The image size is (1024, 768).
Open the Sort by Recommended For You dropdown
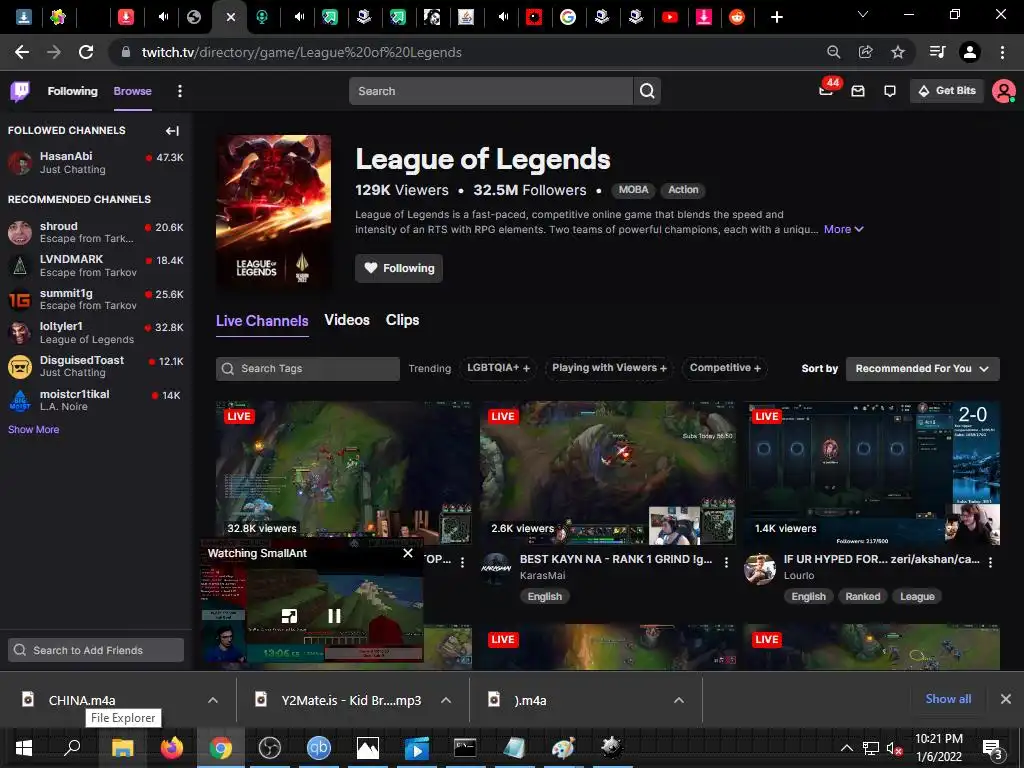922,369
